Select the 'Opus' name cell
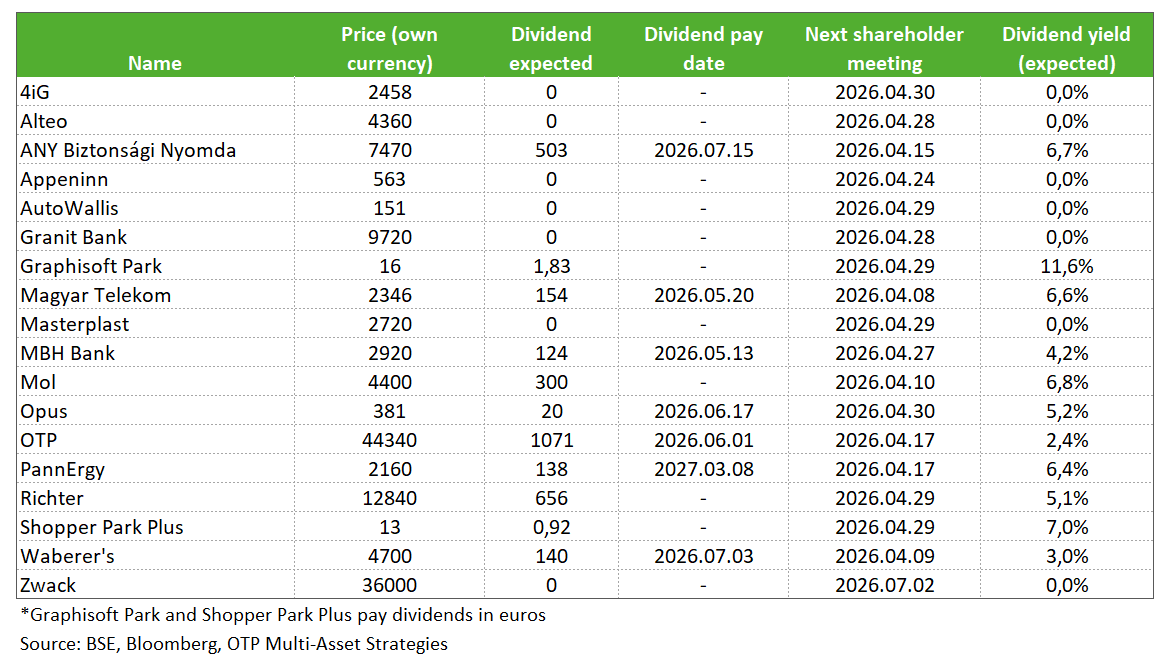This screenshot has height=657, width=1154. tap(155, 411)
